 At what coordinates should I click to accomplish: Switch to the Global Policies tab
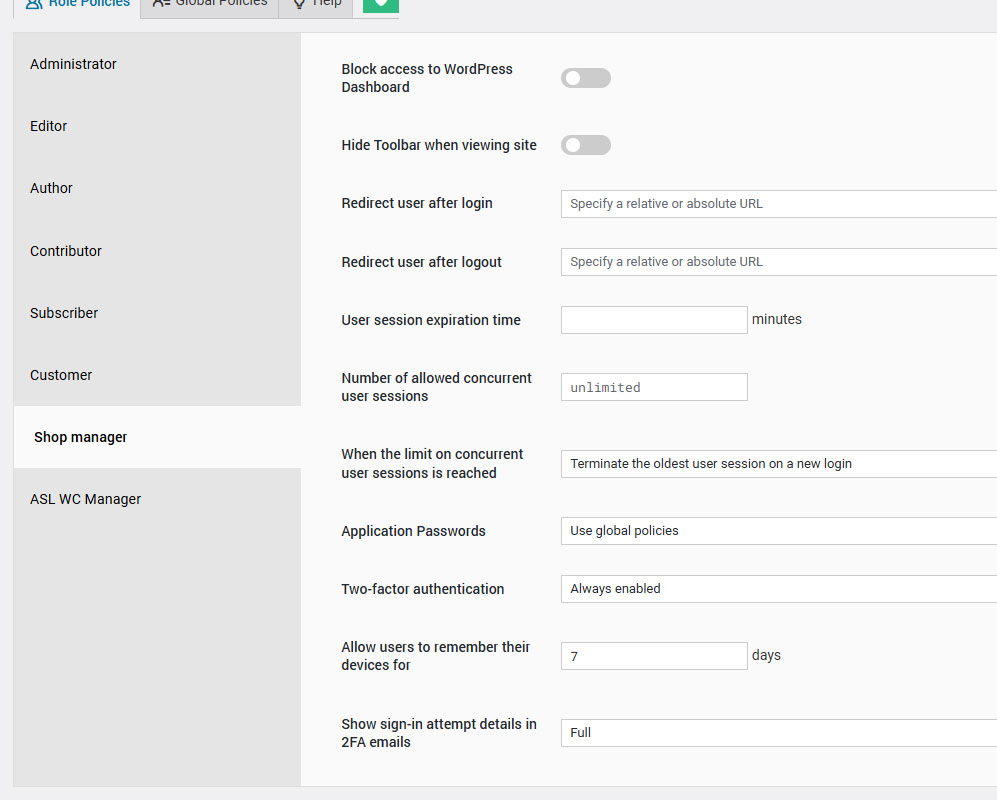210,5
